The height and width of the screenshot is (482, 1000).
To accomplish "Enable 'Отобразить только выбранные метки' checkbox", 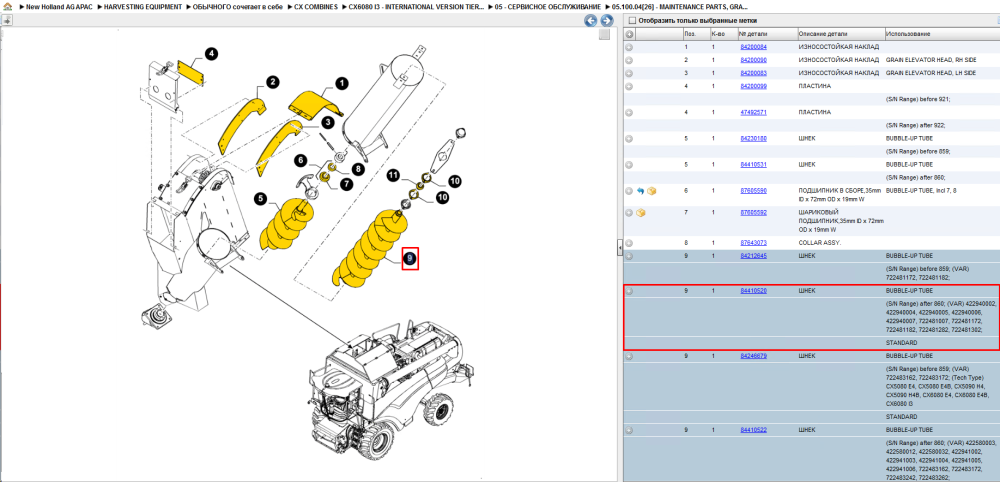I will [631, 20].
